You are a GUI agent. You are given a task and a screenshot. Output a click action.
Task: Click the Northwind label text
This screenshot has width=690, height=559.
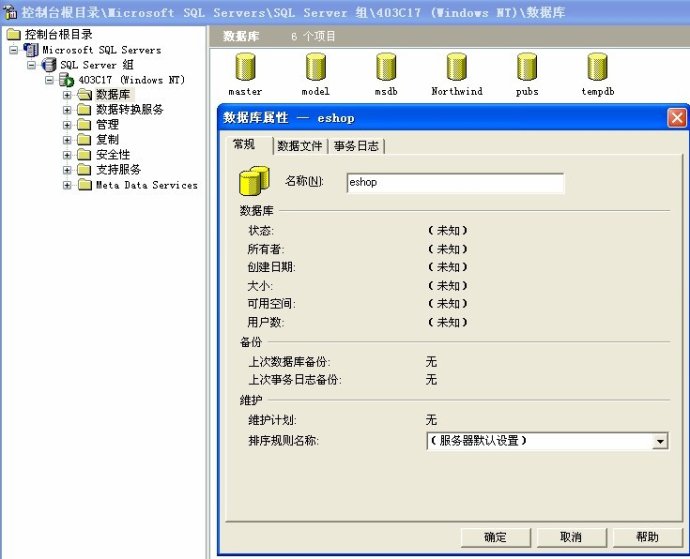[457, 92]
